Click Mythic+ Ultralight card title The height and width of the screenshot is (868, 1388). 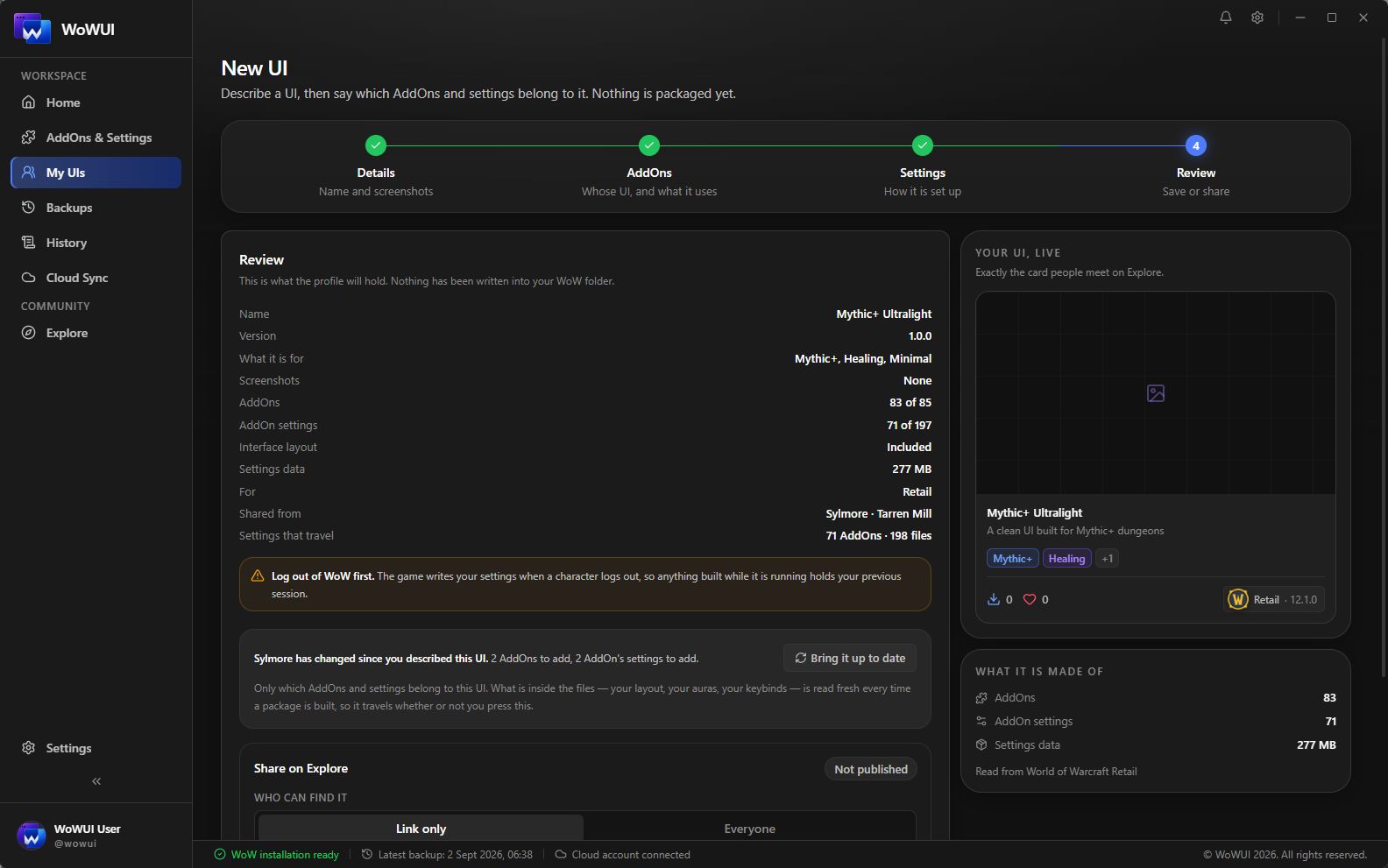tap(1034, 512)
